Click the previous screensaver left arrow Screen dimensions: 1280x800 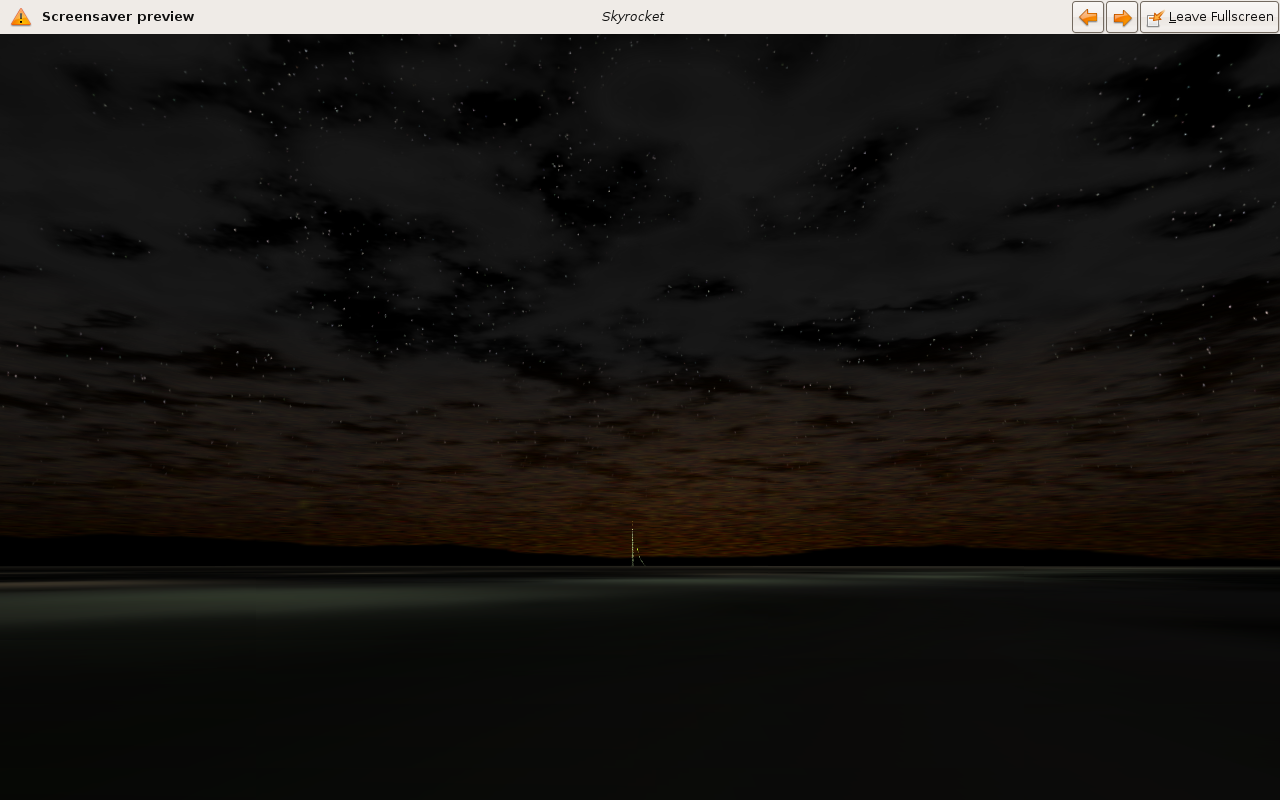click(1088, 17)
